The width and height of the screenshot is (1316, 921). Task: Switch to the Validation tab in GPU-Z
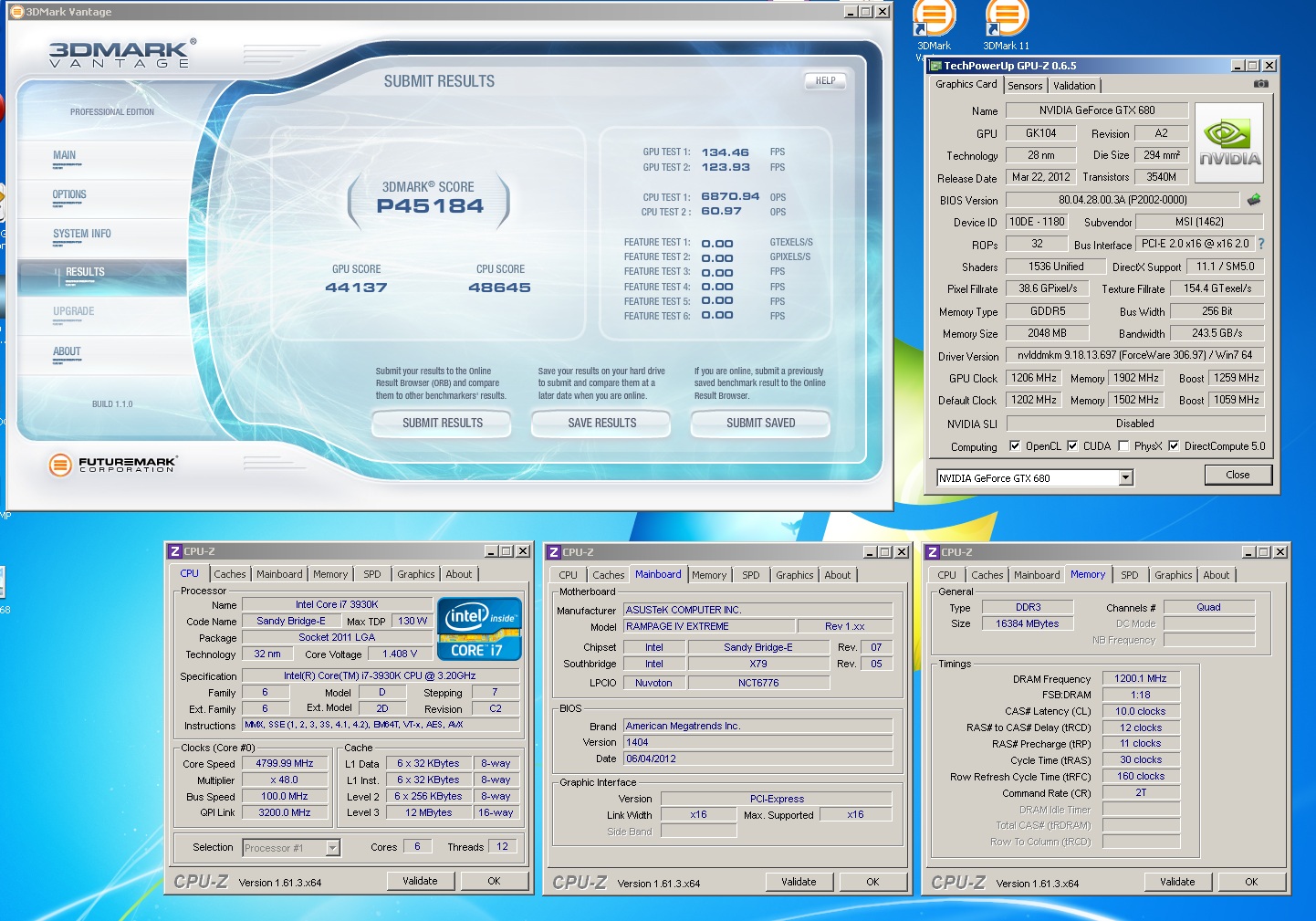coord(1074,86)
